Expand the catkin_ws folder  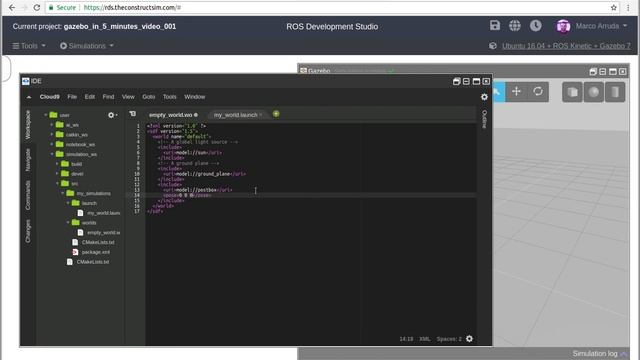[52, 135]
